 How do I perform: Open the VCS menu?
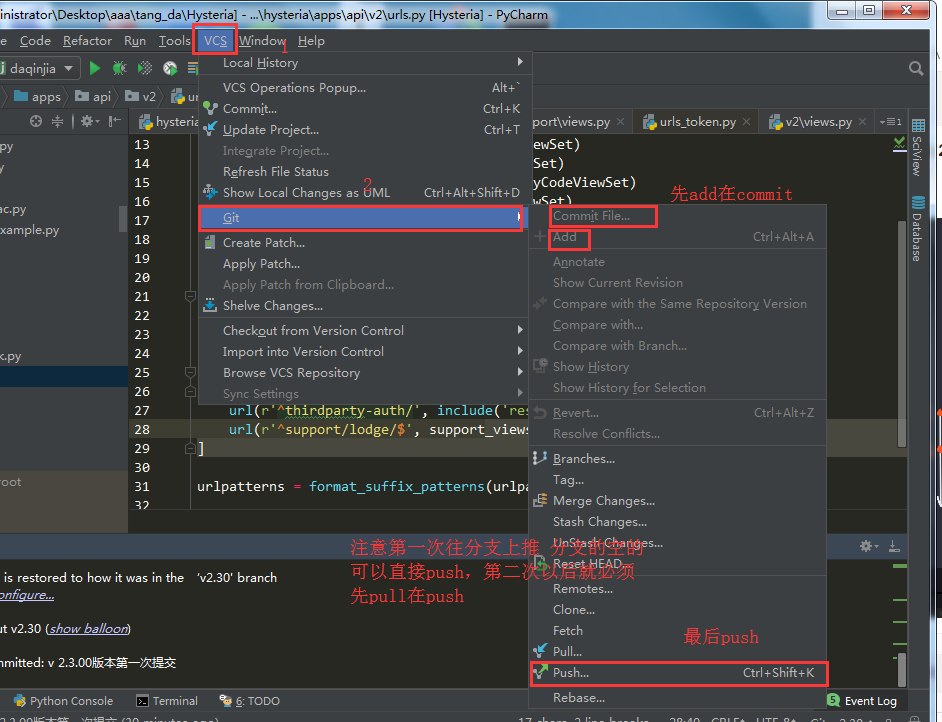point(215,40)
